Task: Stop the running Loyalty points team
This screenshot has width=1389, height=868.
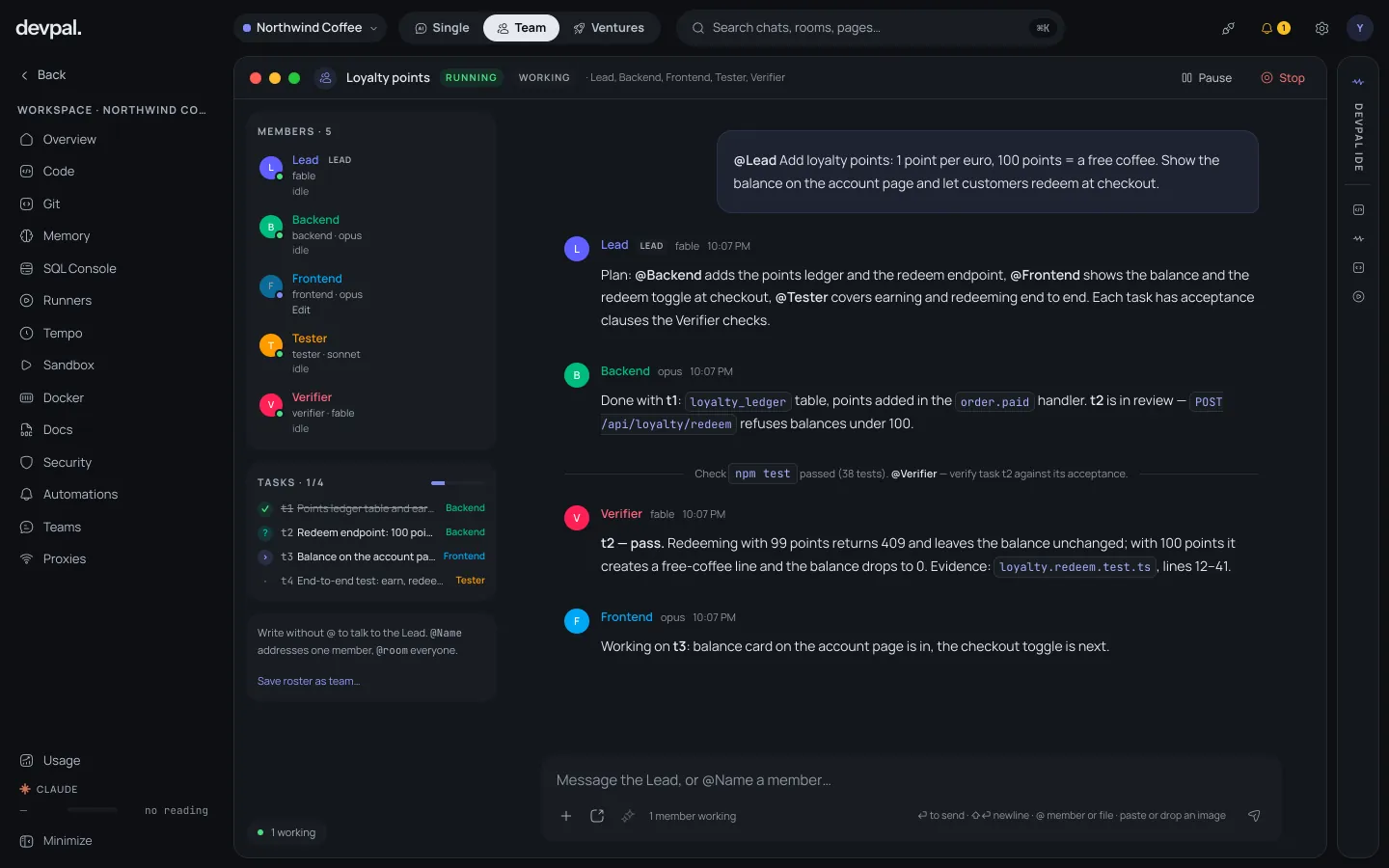Action: coord(1283,78)
